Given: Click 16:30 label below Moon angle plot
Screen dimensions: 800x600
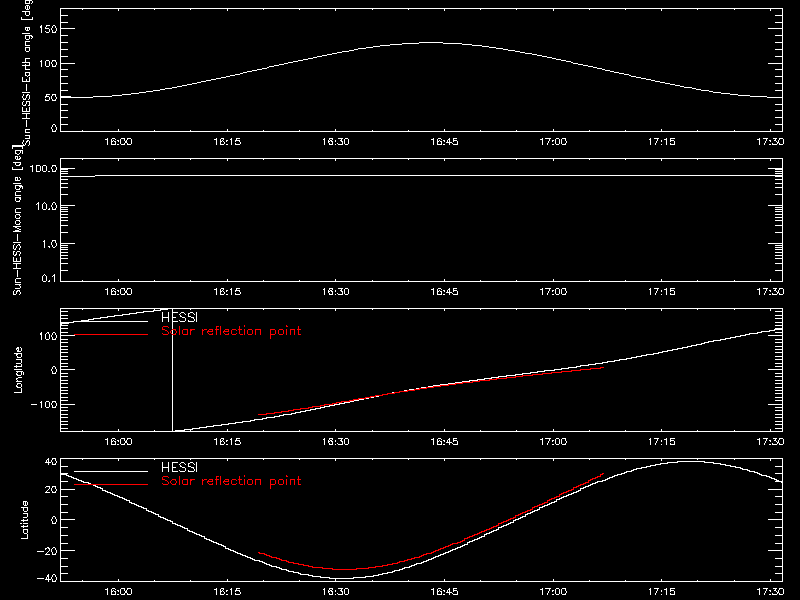Looking at the screenshot, I should [336, 292].
